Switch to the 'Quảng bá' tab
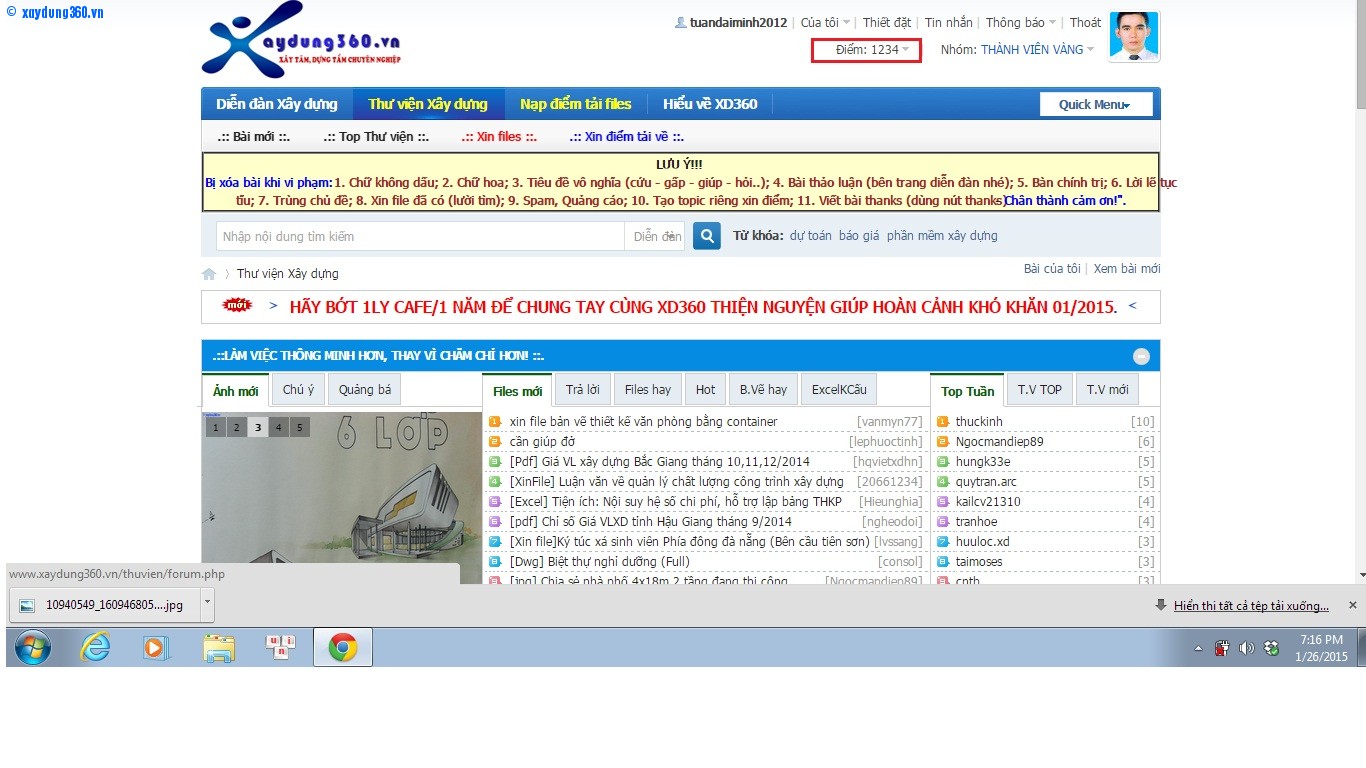The image size is (1366, 768). pyautogui.click(x=365, y=390)
